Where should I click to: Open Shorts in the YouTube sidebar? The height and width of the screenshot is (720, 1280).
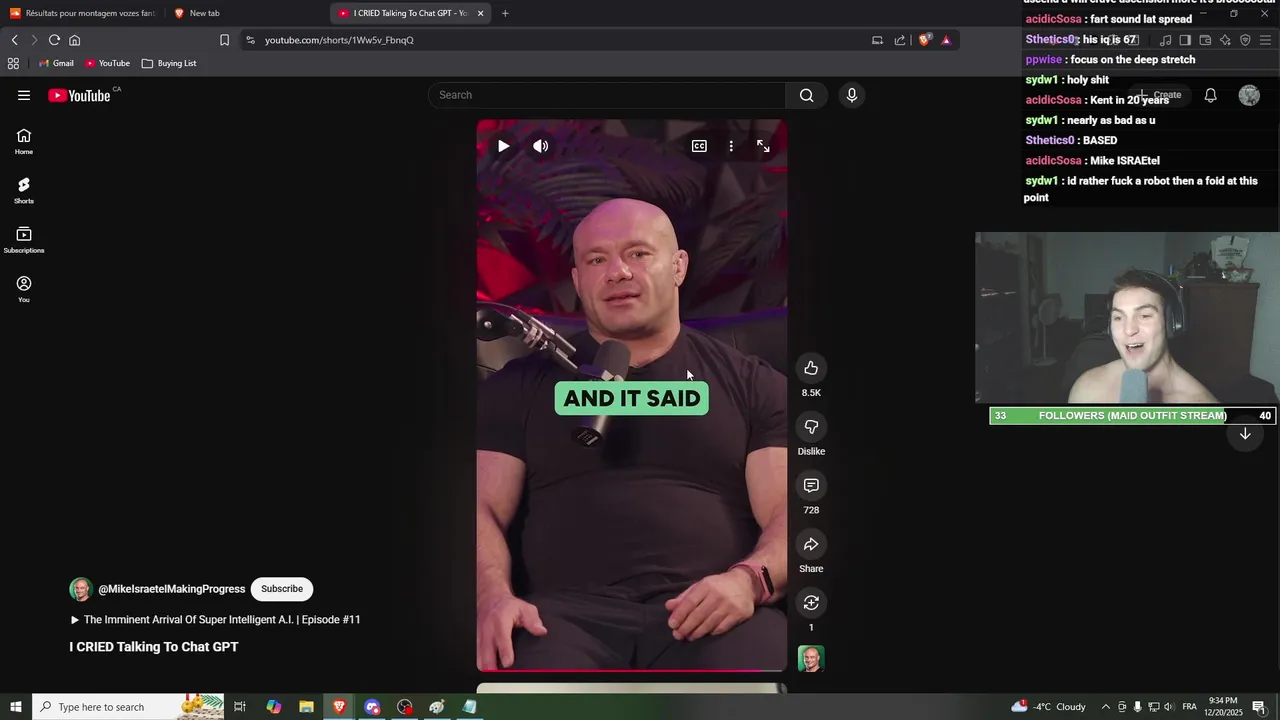pyautogui.click(x=24, y=191)
